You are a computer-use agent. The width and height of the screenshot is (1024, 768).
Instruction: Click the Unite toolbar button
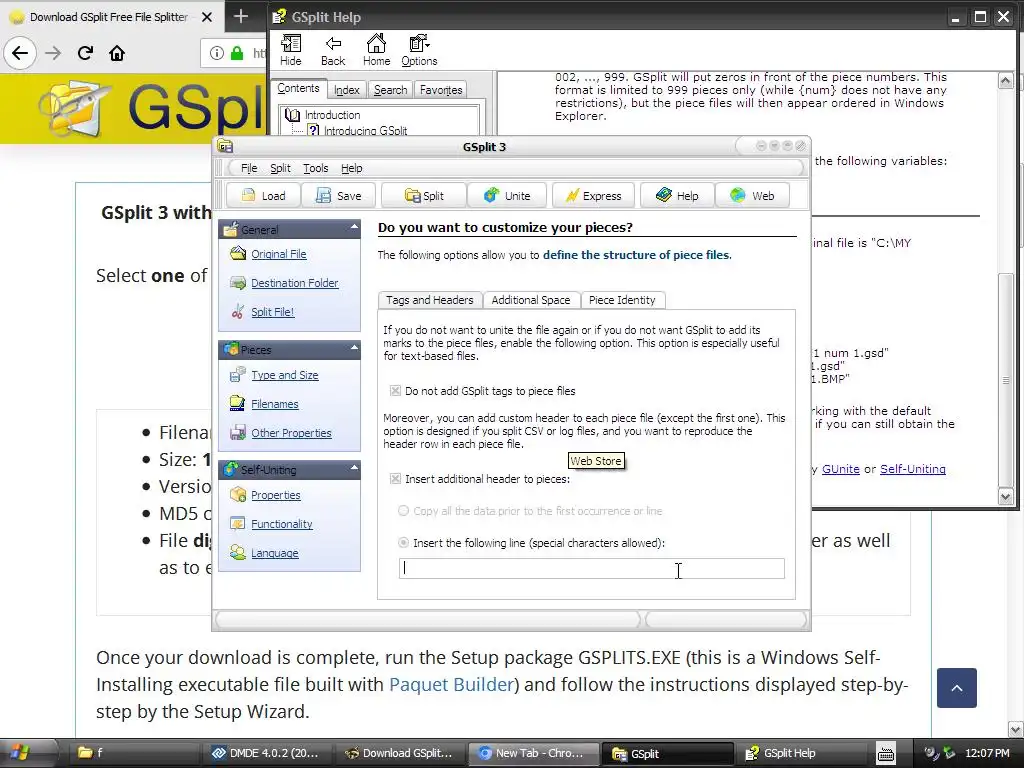coord(507,195)
